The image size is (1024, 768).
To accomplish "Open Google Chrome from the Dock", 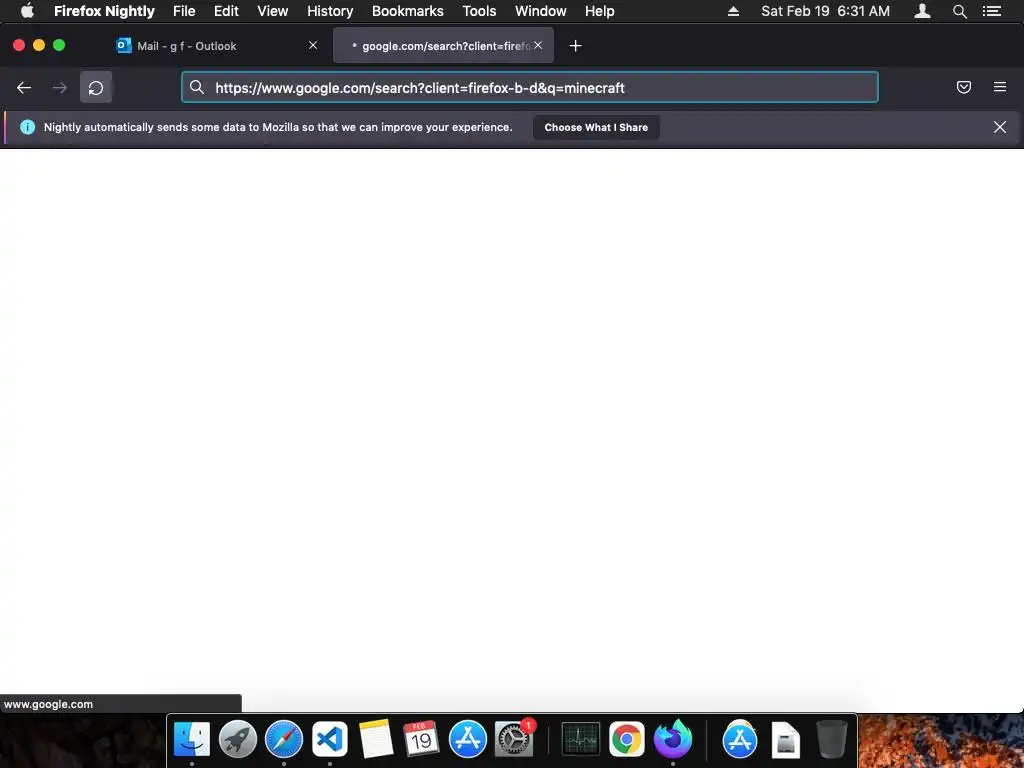I will (627, 739).
